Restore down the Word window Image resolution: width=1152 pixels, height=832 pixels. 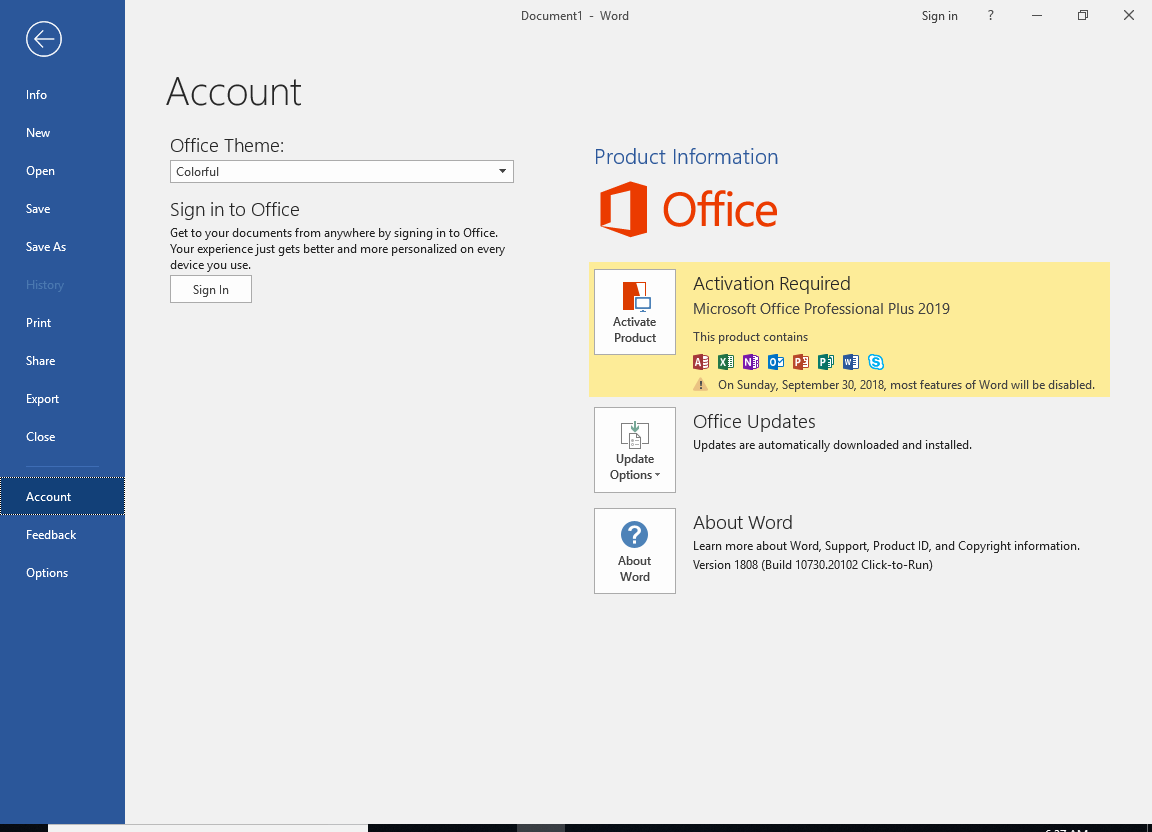[x=1083, y=15]
